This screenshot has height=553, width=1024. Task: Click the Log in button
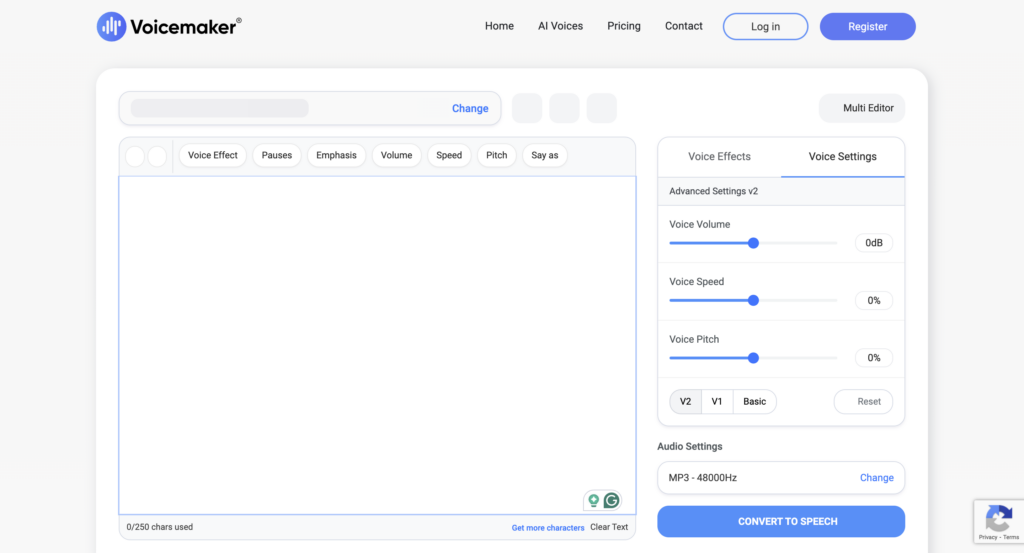click(x=765, y=27)
